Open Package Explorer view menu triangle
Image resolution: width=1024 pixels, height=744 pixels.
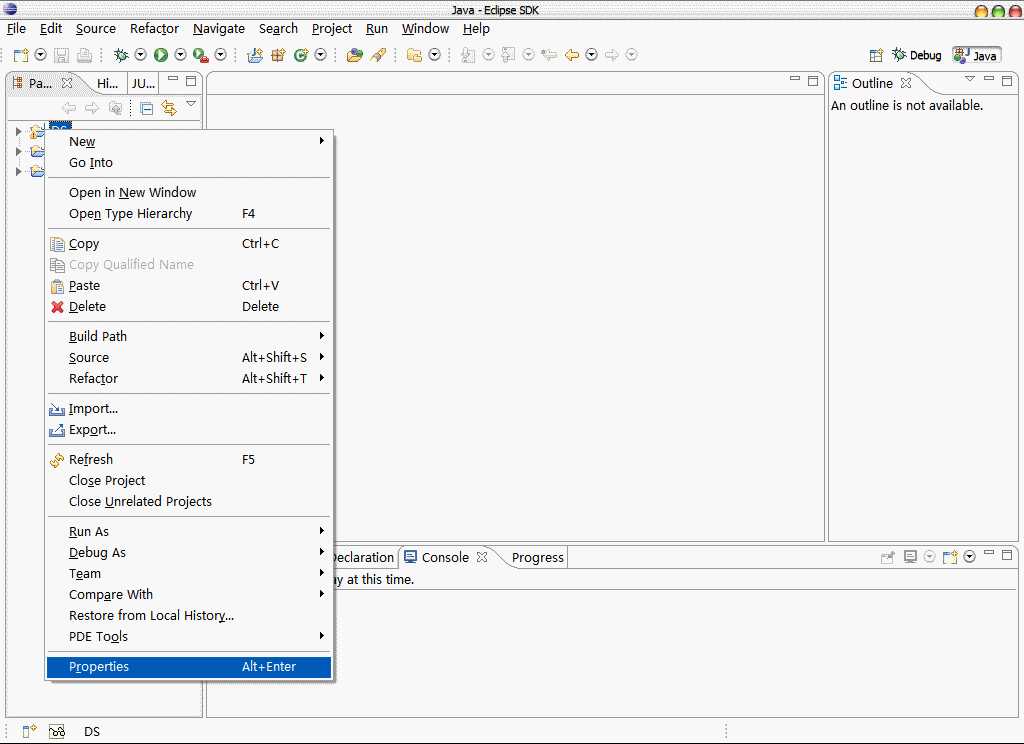click(x=191, y=104)
